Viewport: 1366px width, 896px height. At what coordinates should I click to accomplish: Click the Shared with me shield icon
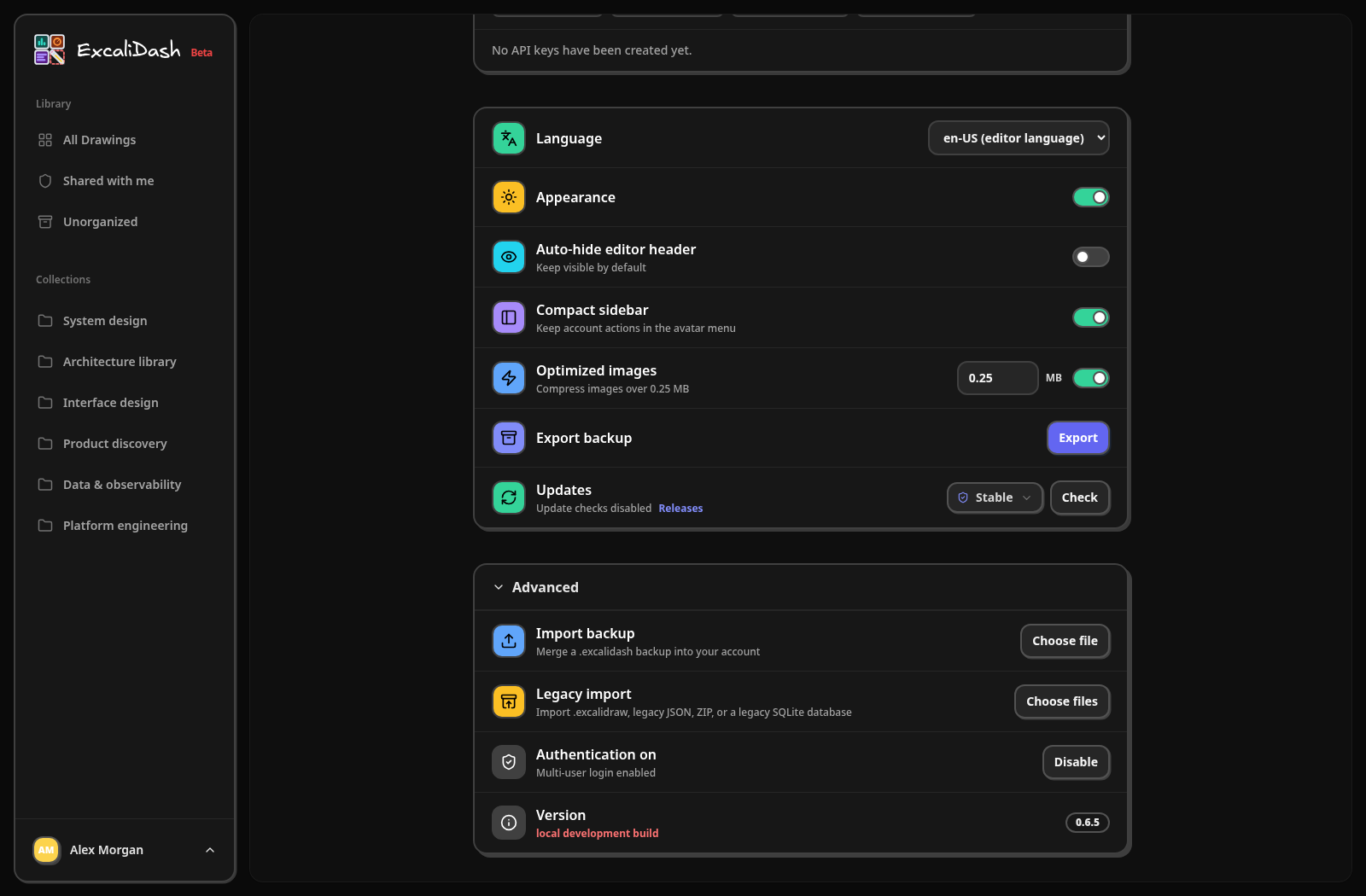coord(45,181)
